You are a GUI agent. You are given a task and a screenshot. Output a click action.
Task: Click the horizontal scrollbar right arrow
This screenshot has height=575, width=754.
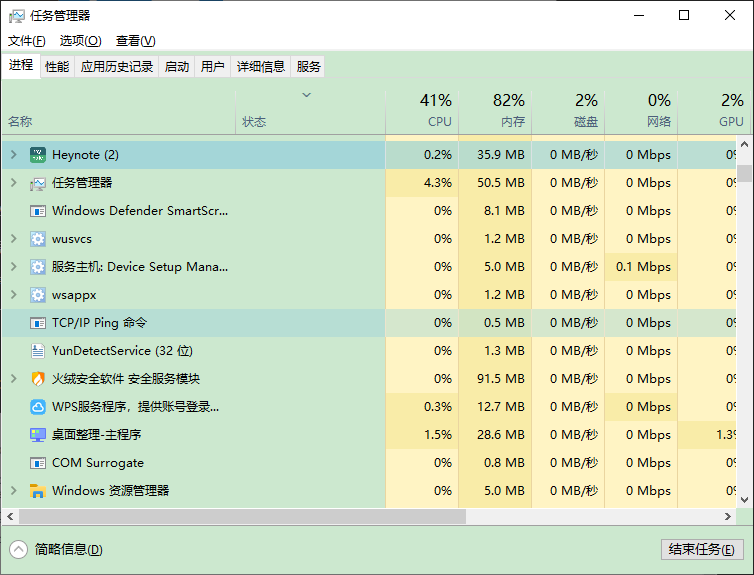tap(728, 516)
